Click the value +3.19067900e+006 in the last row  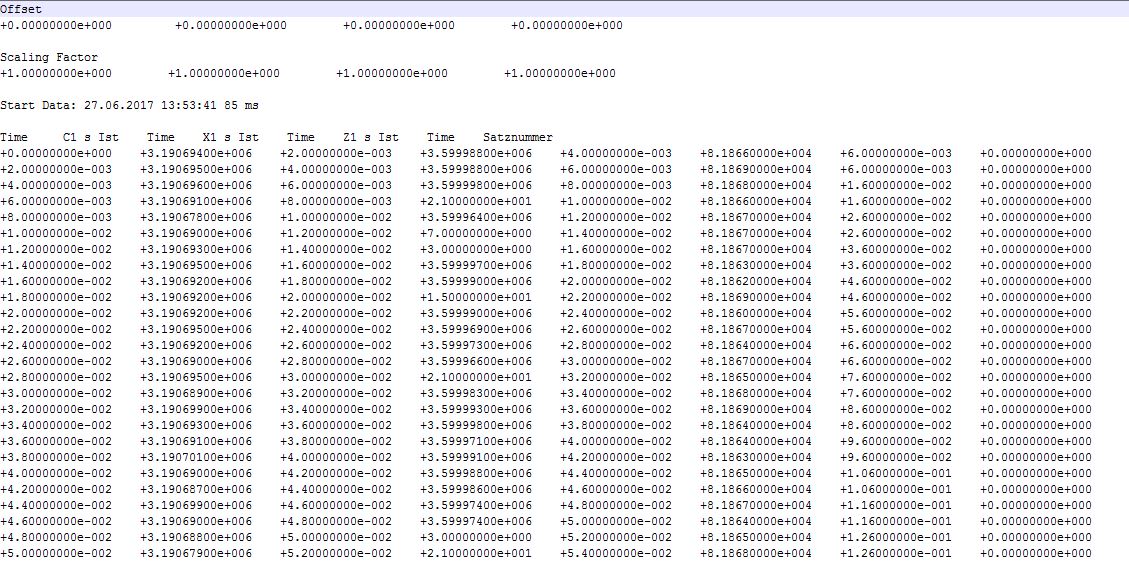click(x=196, y=553)
